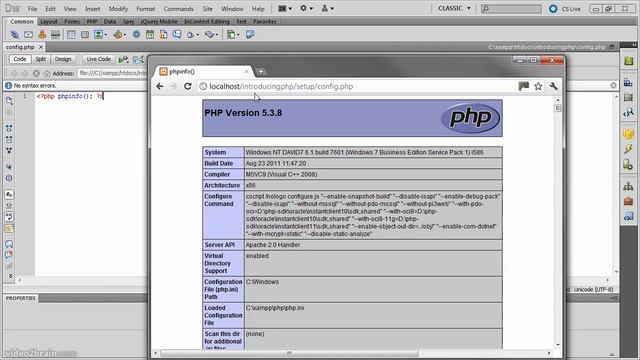640x360 pixels.
Task: Click the Dreamweaver search field
Action: pos(511,9)
